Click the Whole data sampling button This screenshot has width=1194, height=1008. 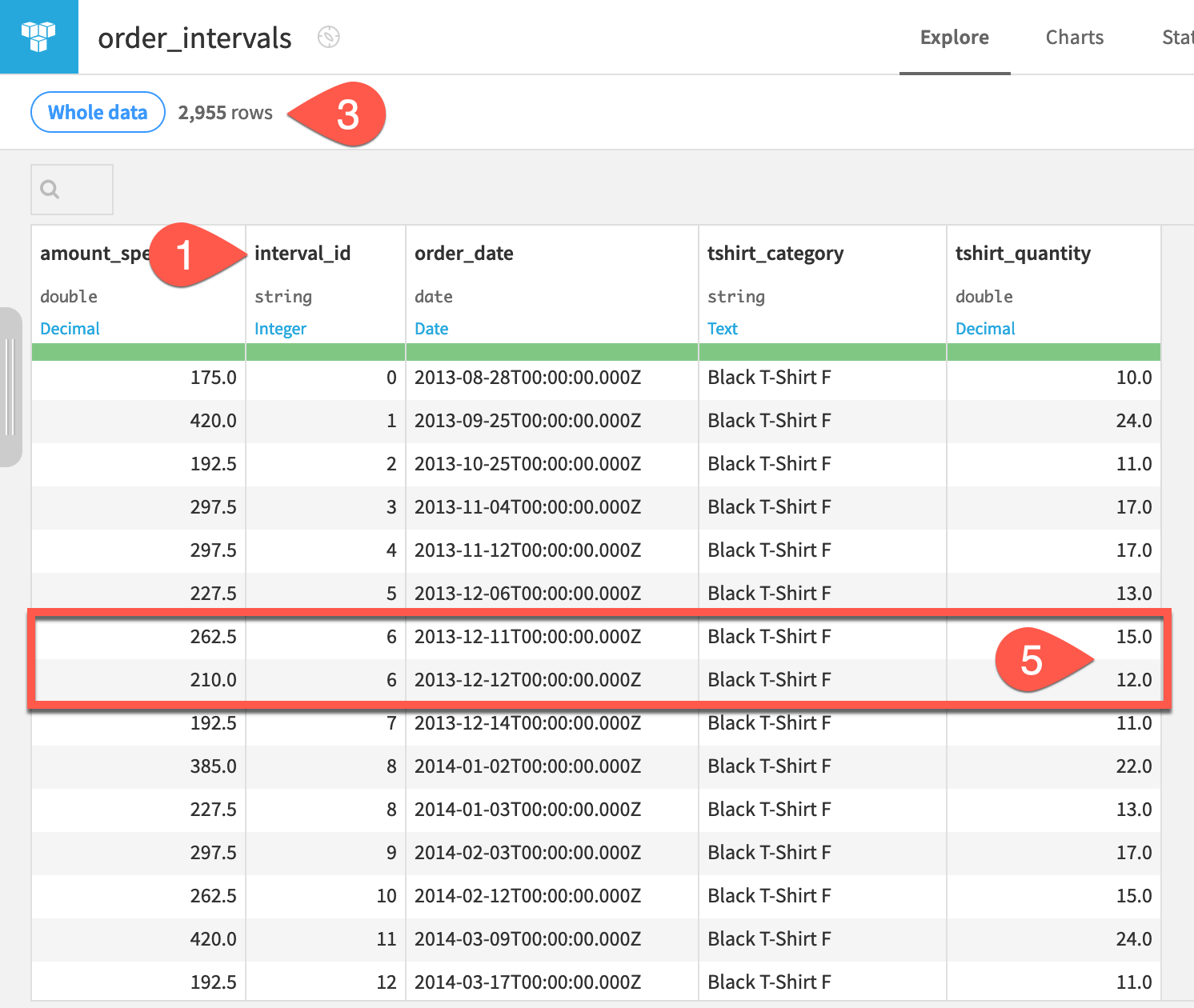97,112
